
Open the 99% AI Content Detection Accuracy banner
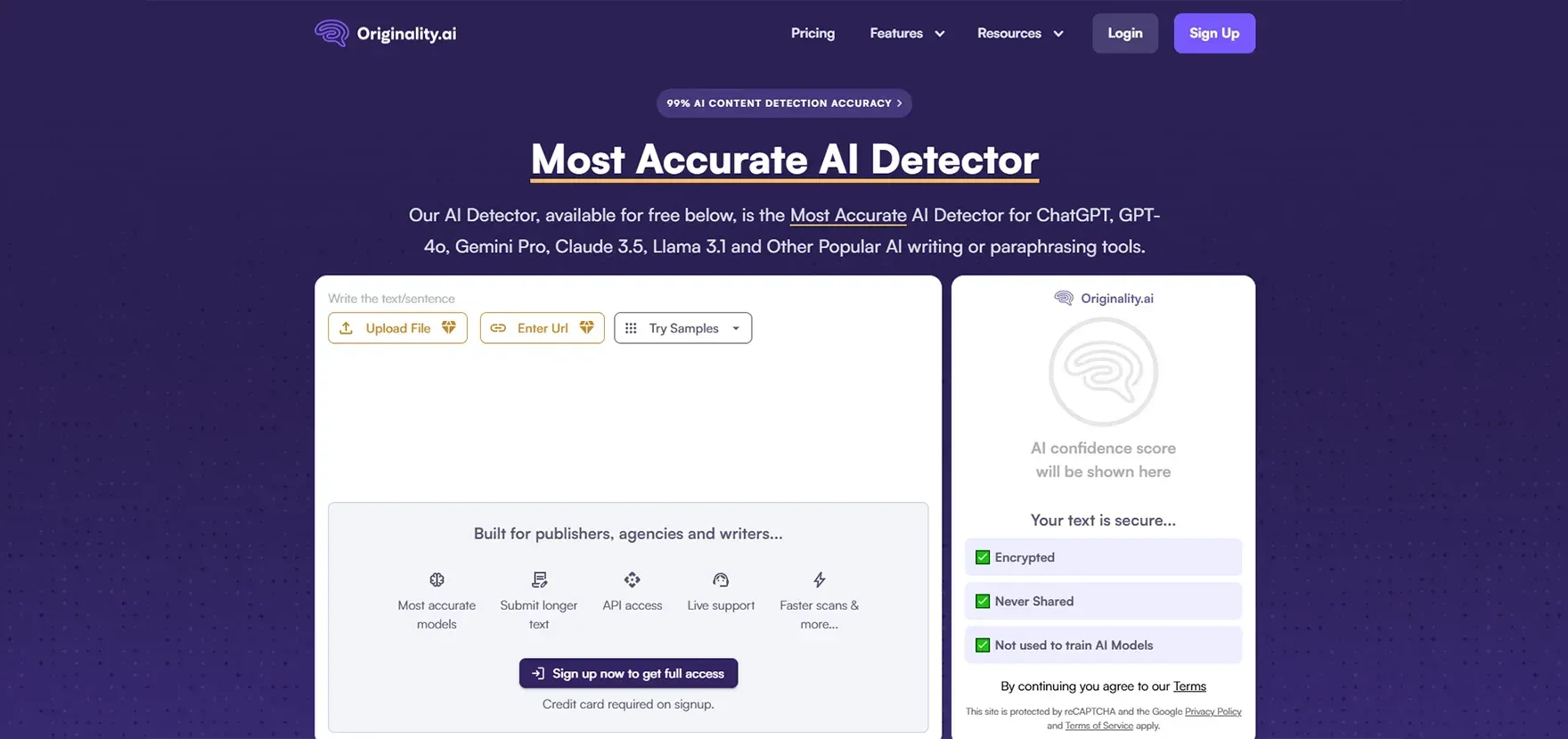click(x=784, y=103)
